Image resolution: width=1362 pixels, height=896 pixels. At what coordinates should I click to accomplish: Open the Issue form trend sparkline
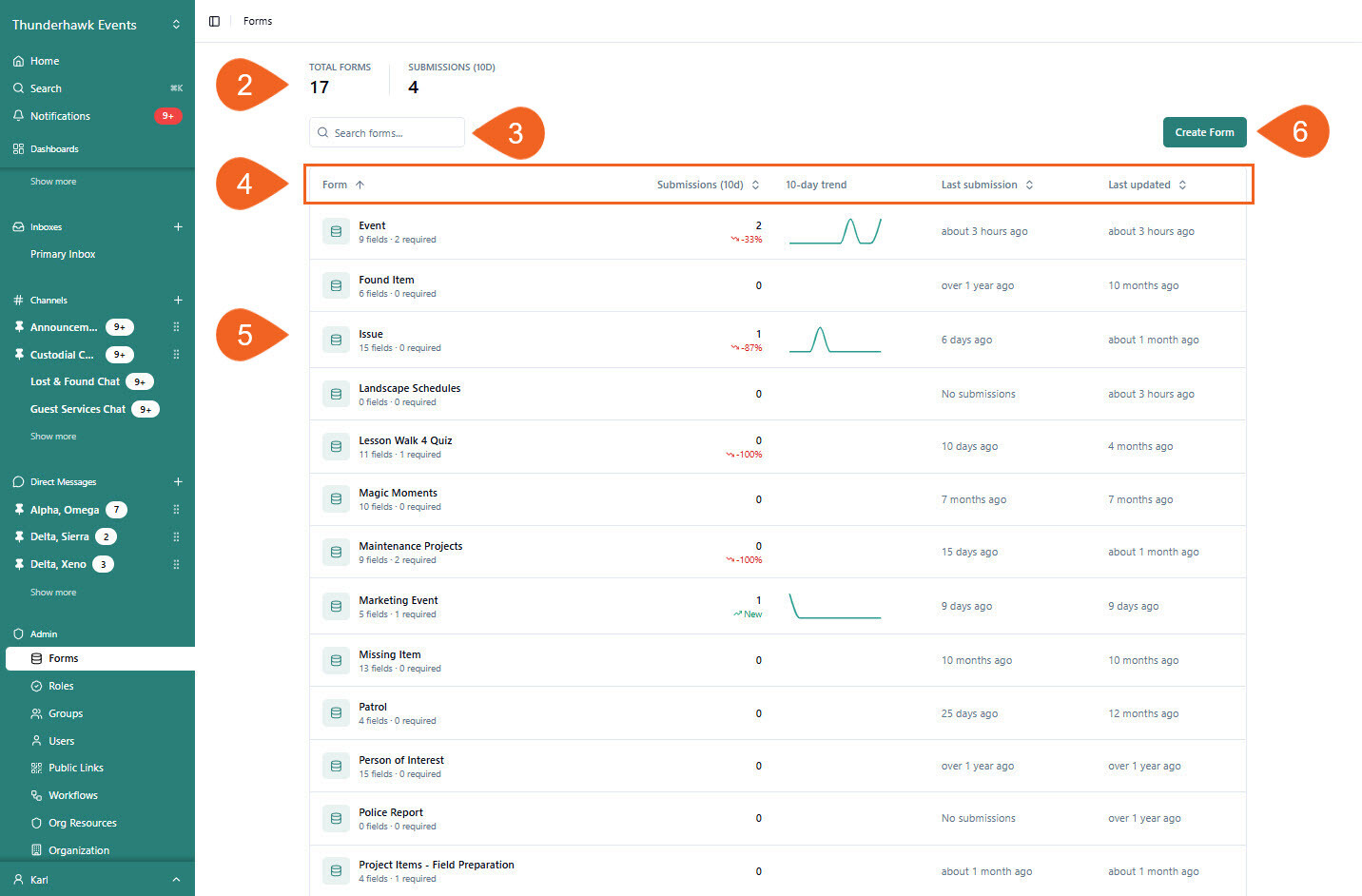pyautogui.click(x=835, y=340)
